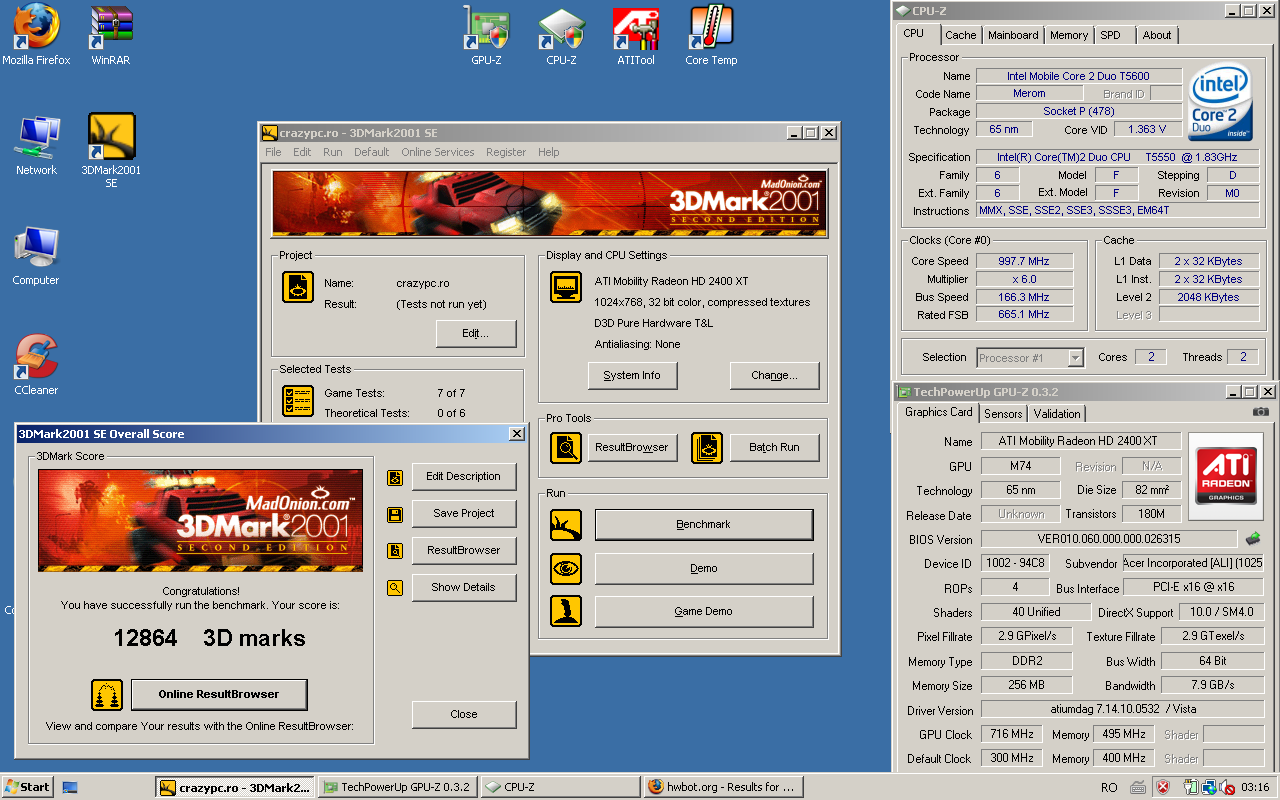
Task: Click the icon beside Batch Run
Action: [x=707, y=447]
